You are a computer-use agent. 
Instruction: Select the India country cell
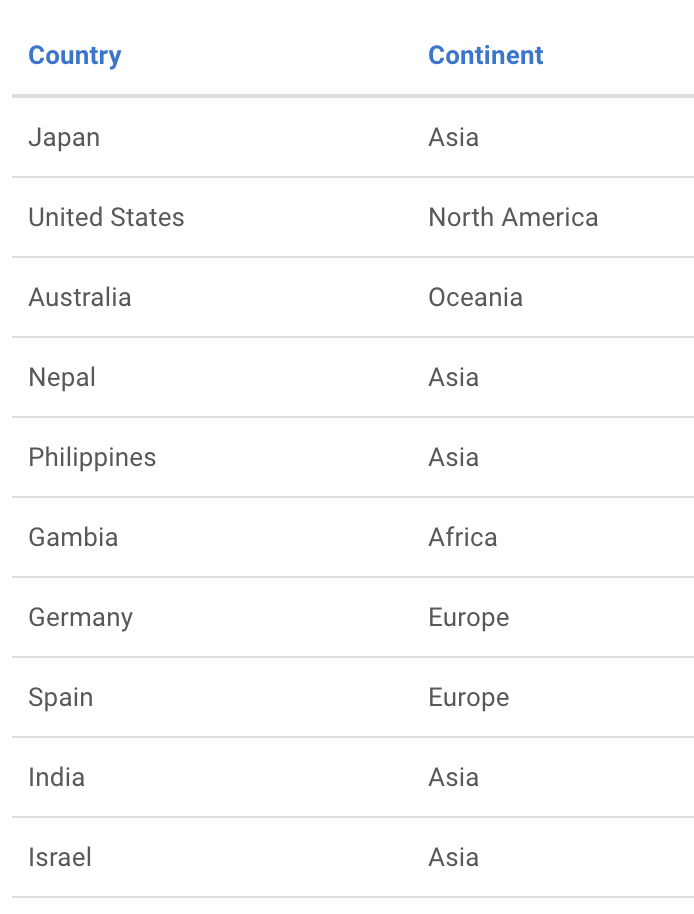point(56,777)
